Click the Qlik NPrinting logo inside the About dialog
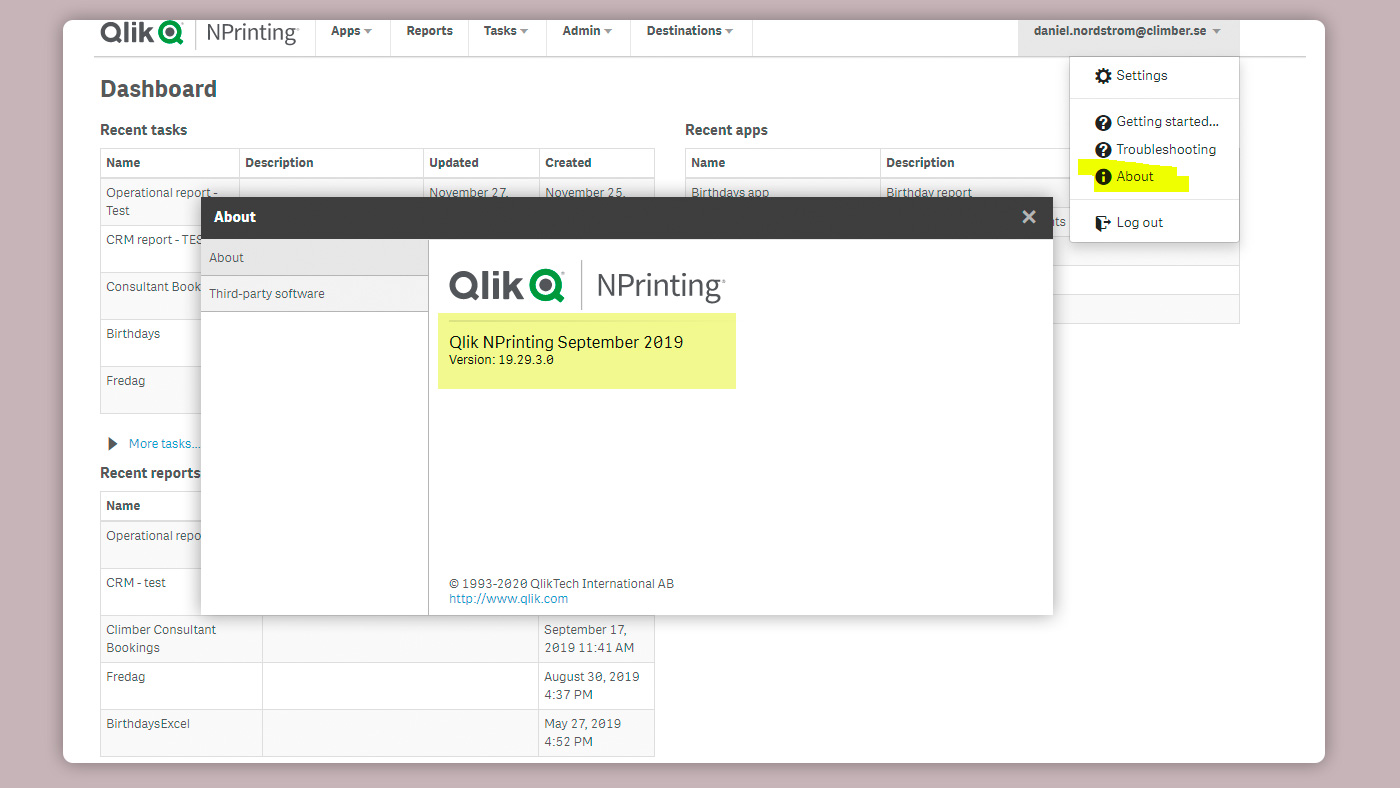The width and height of the screenshot is (1400, 788). pyautogui.click(x=587, y=286)
